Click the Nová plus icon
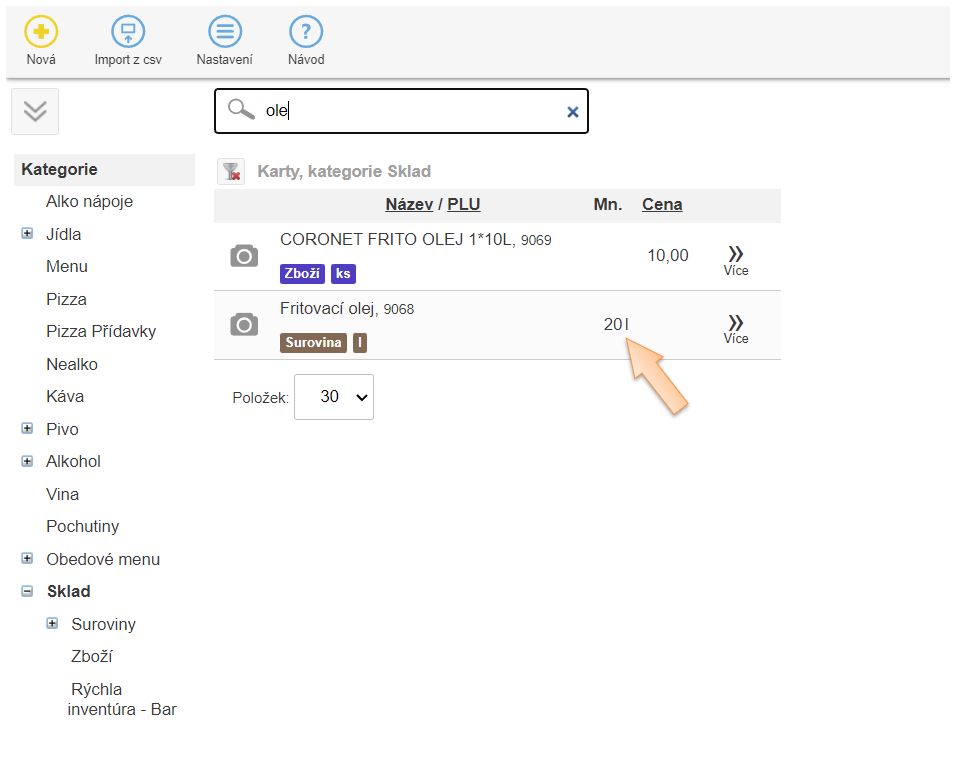Image resolution: width=968 pixels, height=760 pixels. (41, 32)
